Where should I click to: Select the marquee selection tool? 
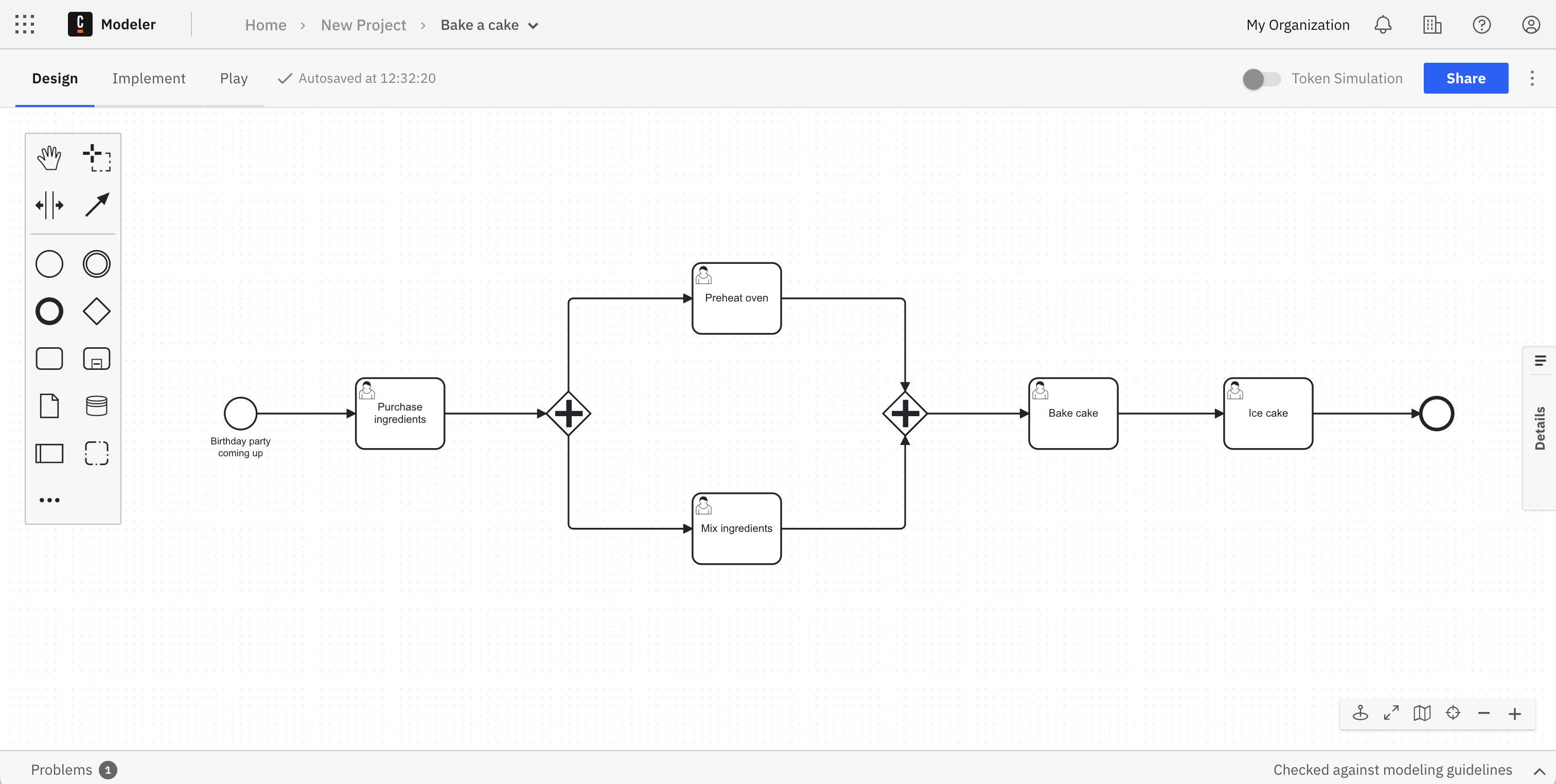[x=96, y=158]
